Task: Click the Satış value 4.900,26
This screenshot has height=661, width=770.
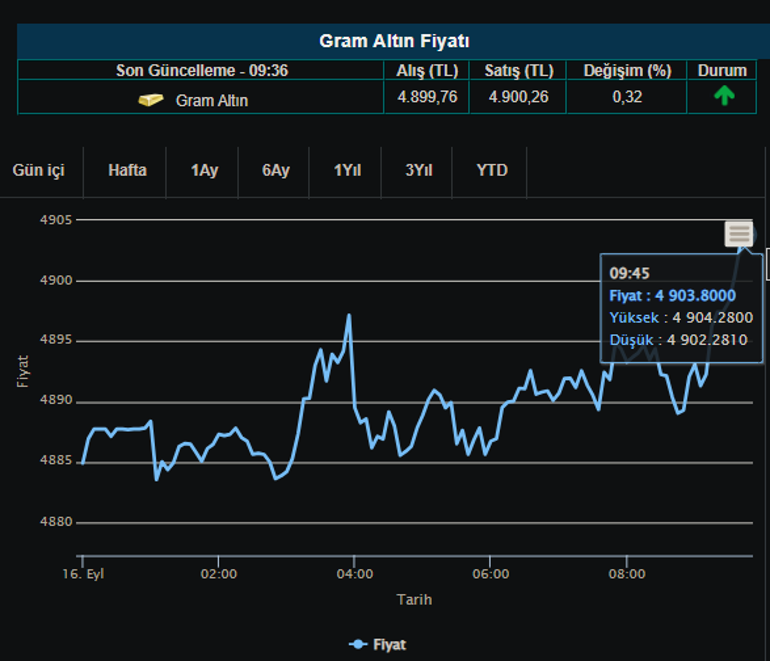Action: click(x=518, y=97)
